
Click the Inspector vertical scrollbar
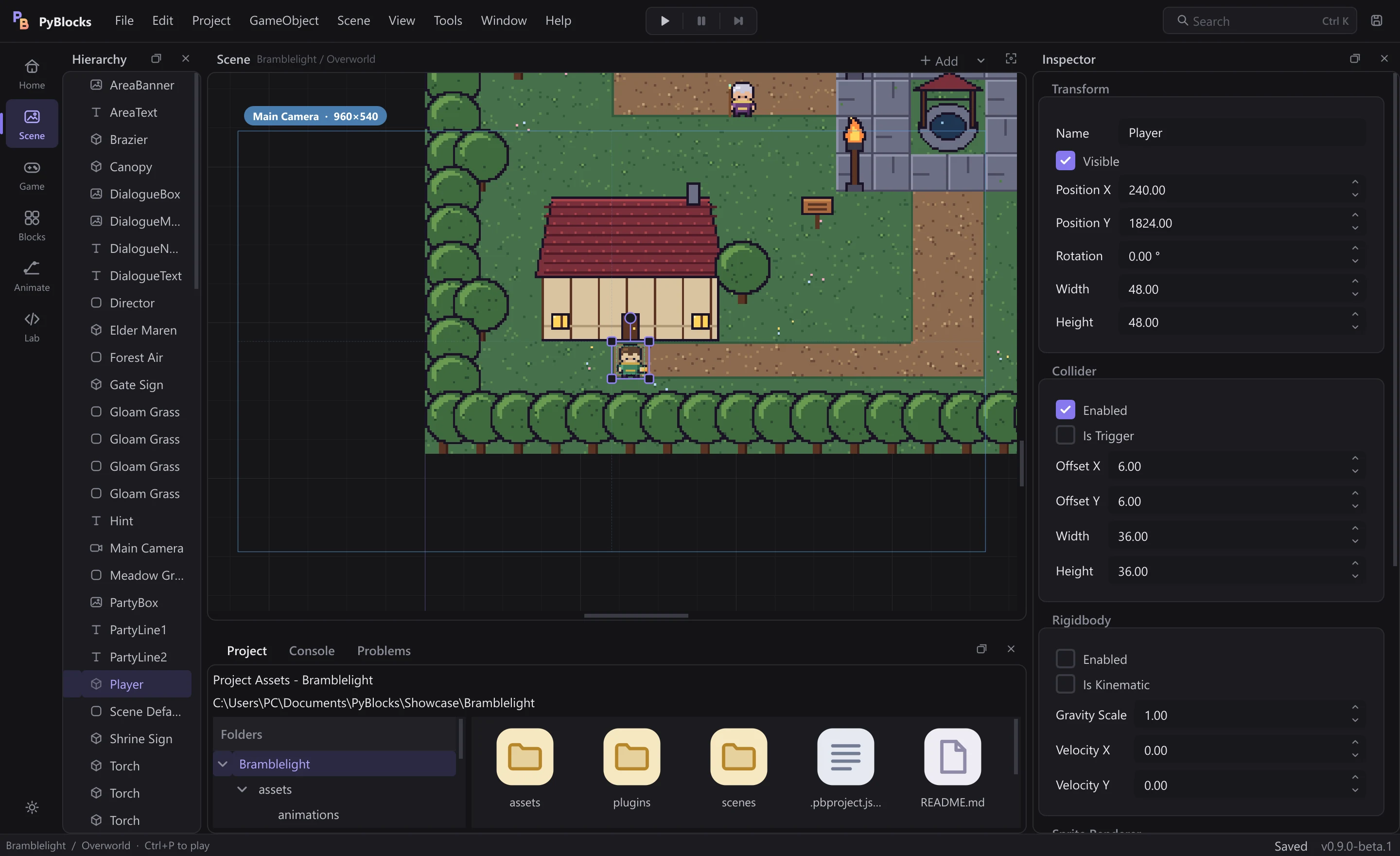1395,320
